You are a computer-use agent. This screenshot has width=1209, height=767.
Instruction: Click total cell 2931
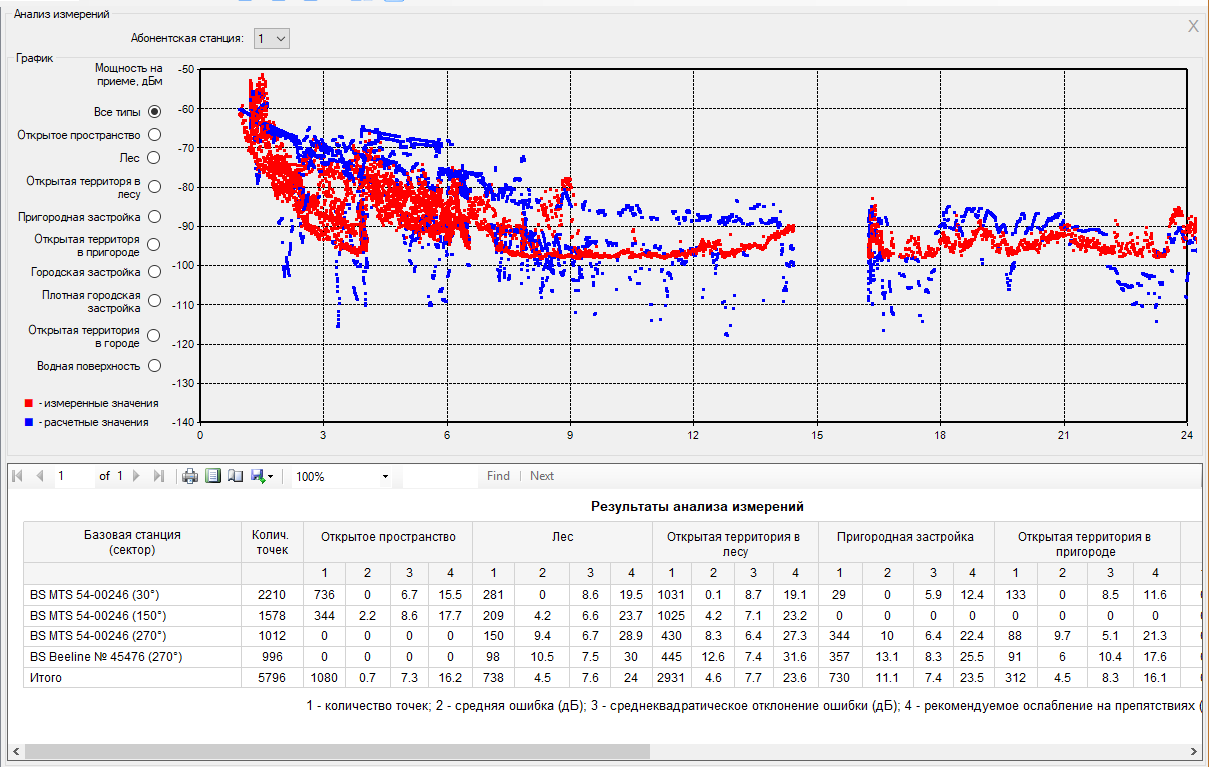672,678
